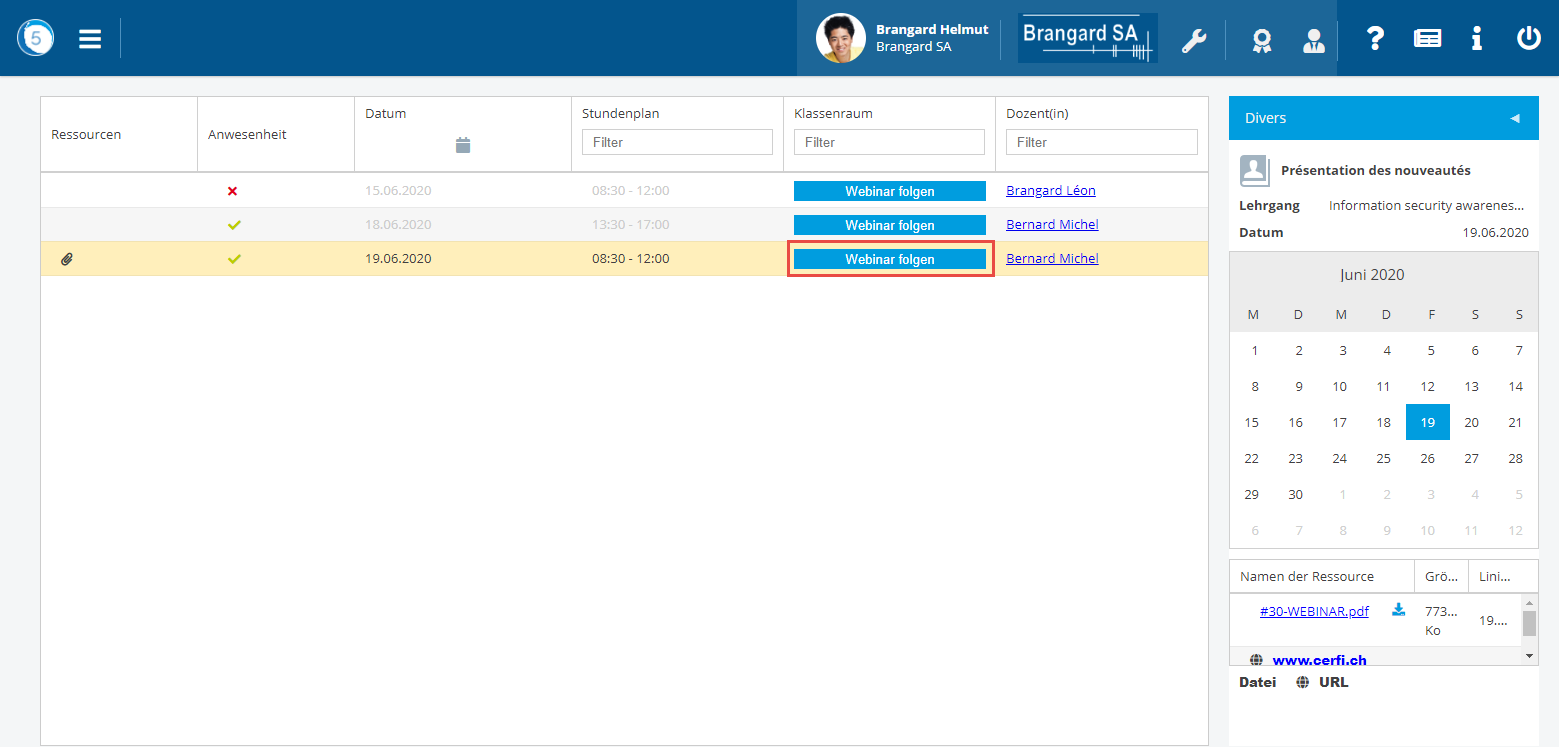Click the info 'i' icon
The height and width of the screenshot is (747, 1559).
pos(1476,39)
